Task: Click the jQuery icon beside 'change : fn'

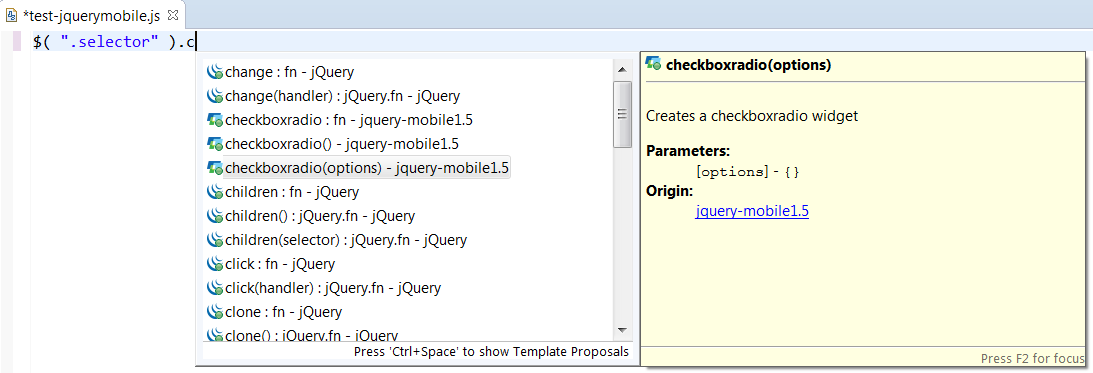Action: pyautogui.click(x=215, y=72)
